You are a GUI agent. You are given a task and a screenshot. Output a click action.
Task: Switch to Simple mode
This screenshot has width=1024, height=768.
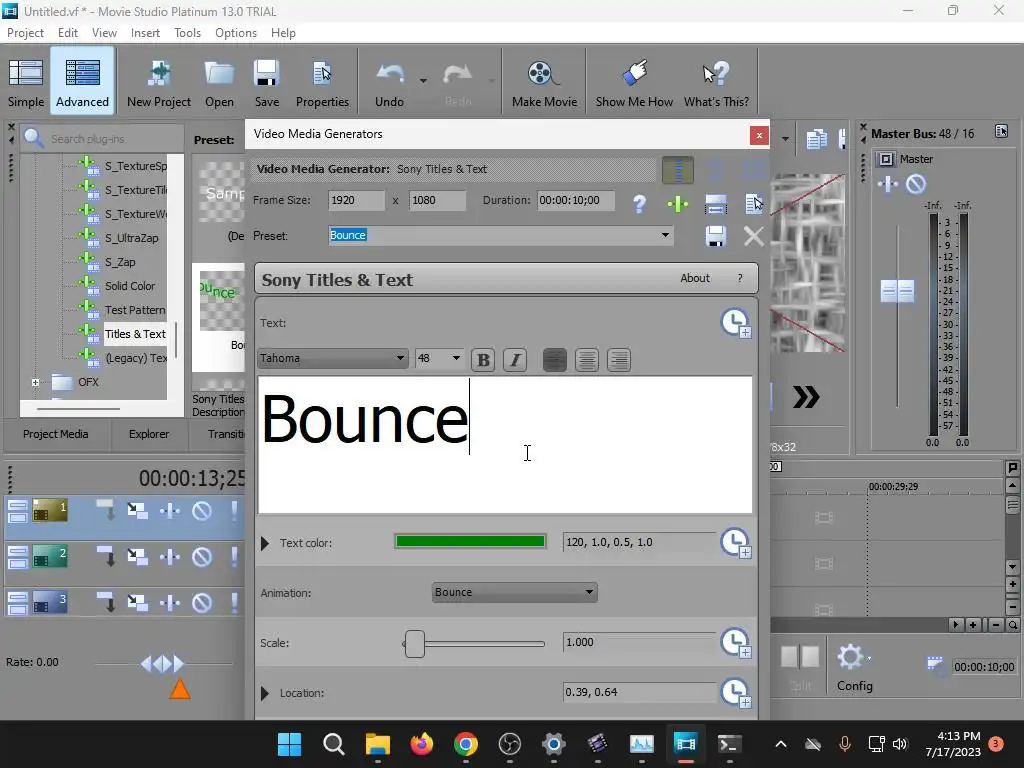26,82
